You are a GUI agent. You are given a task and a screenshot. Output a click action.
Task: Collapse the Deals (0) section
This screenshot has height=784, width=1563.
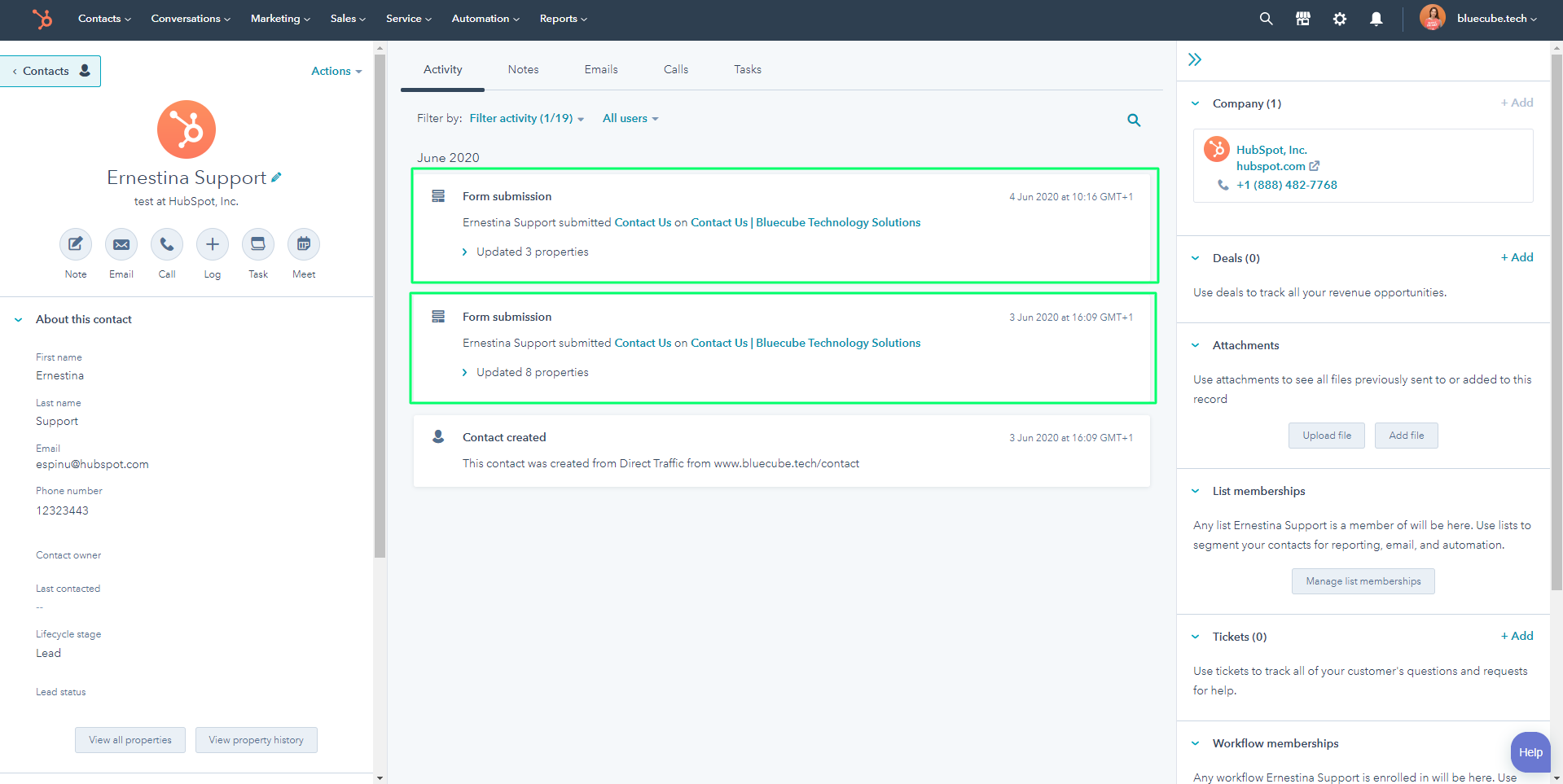(x=1195, y=258)
